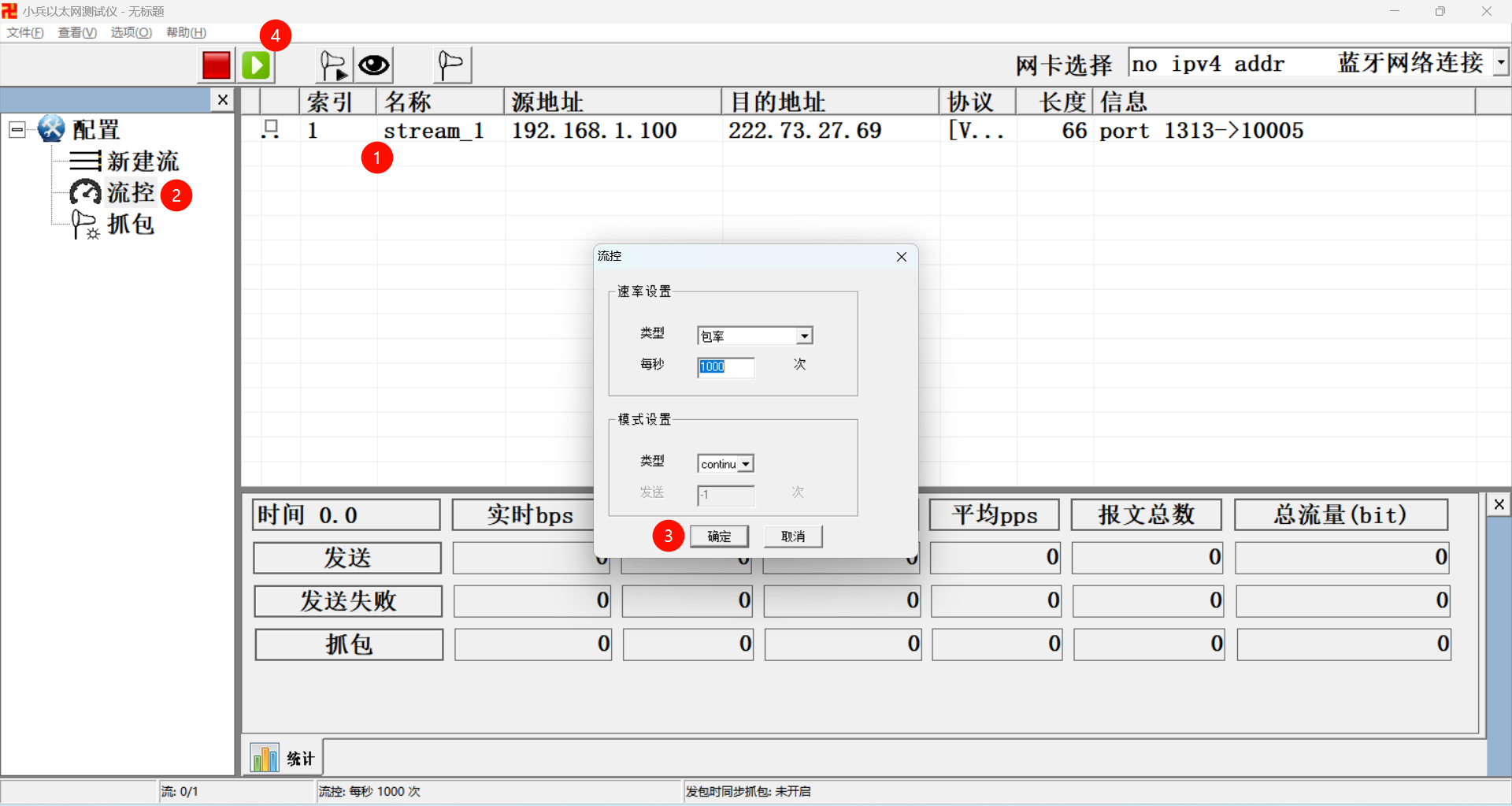The image size is (1512, 806).
Task: Click the eye view captured packets icon
Action: coord(374,65)
